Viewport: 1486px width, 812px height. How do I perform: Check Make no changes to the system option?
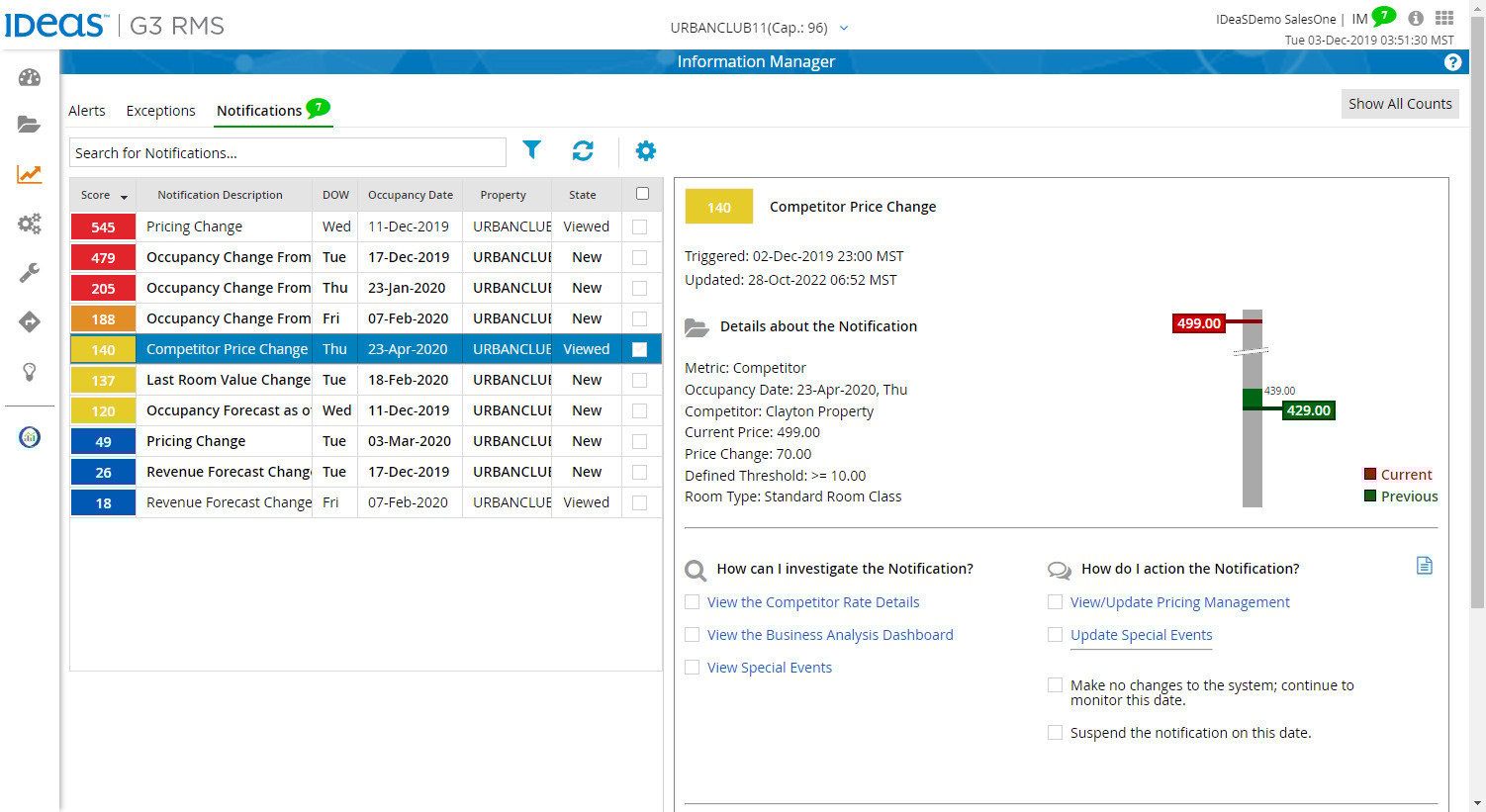click(x=1055, y=684)
